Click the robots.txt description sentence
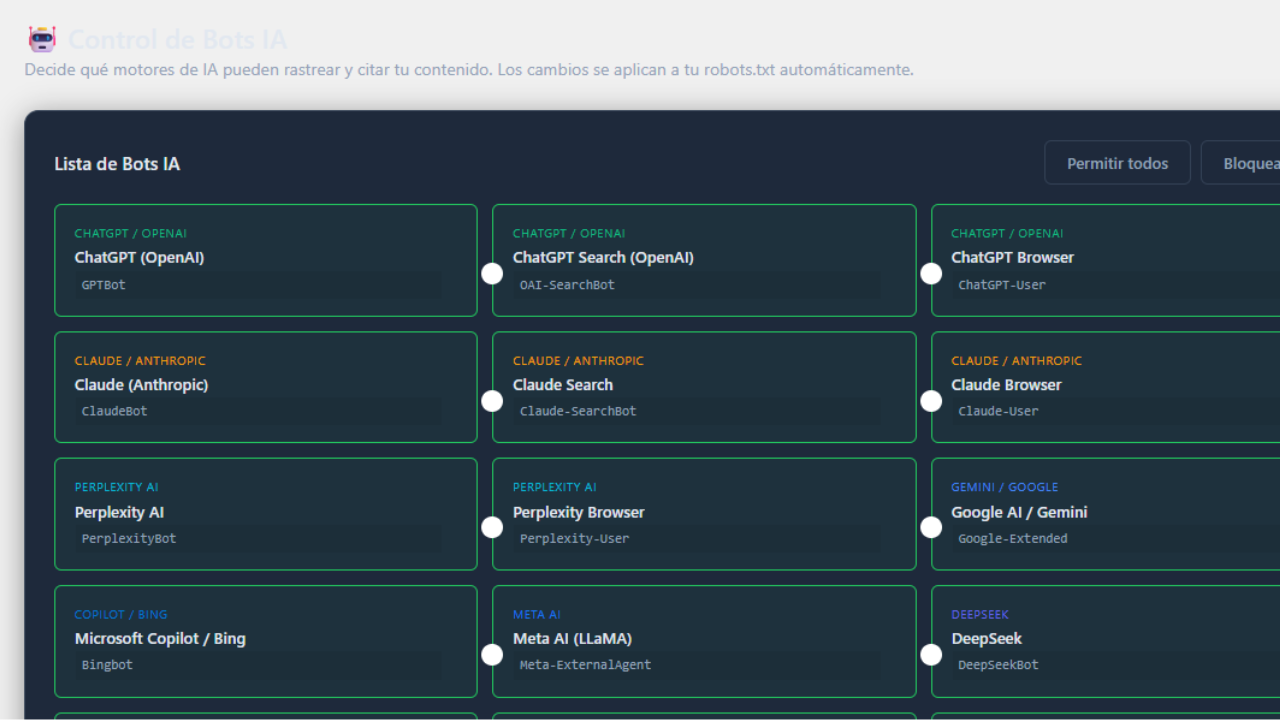Screen dimensions: 1280x720 pyautogui.click(x=469, y=70)
